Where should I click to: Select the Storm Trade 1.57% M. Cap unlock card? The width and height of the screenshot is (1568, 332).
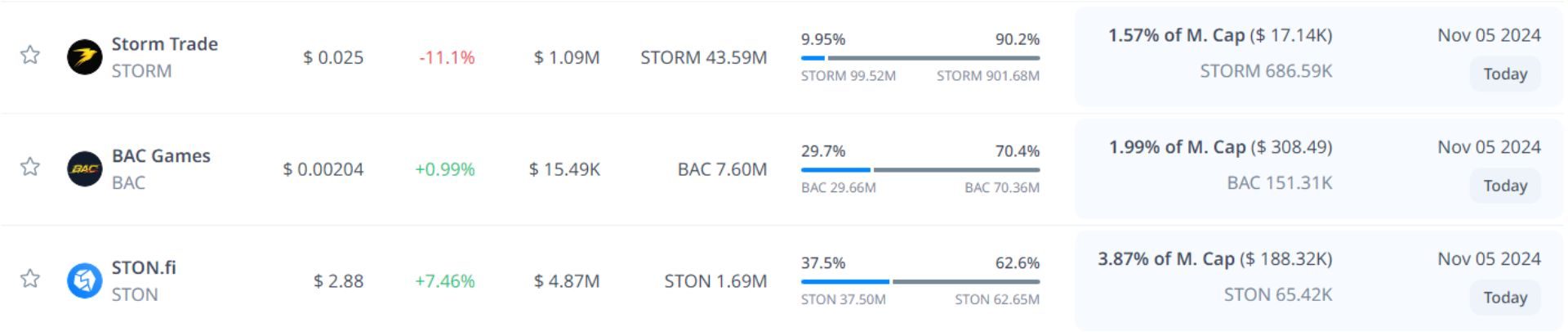[x=1219, y=54]
